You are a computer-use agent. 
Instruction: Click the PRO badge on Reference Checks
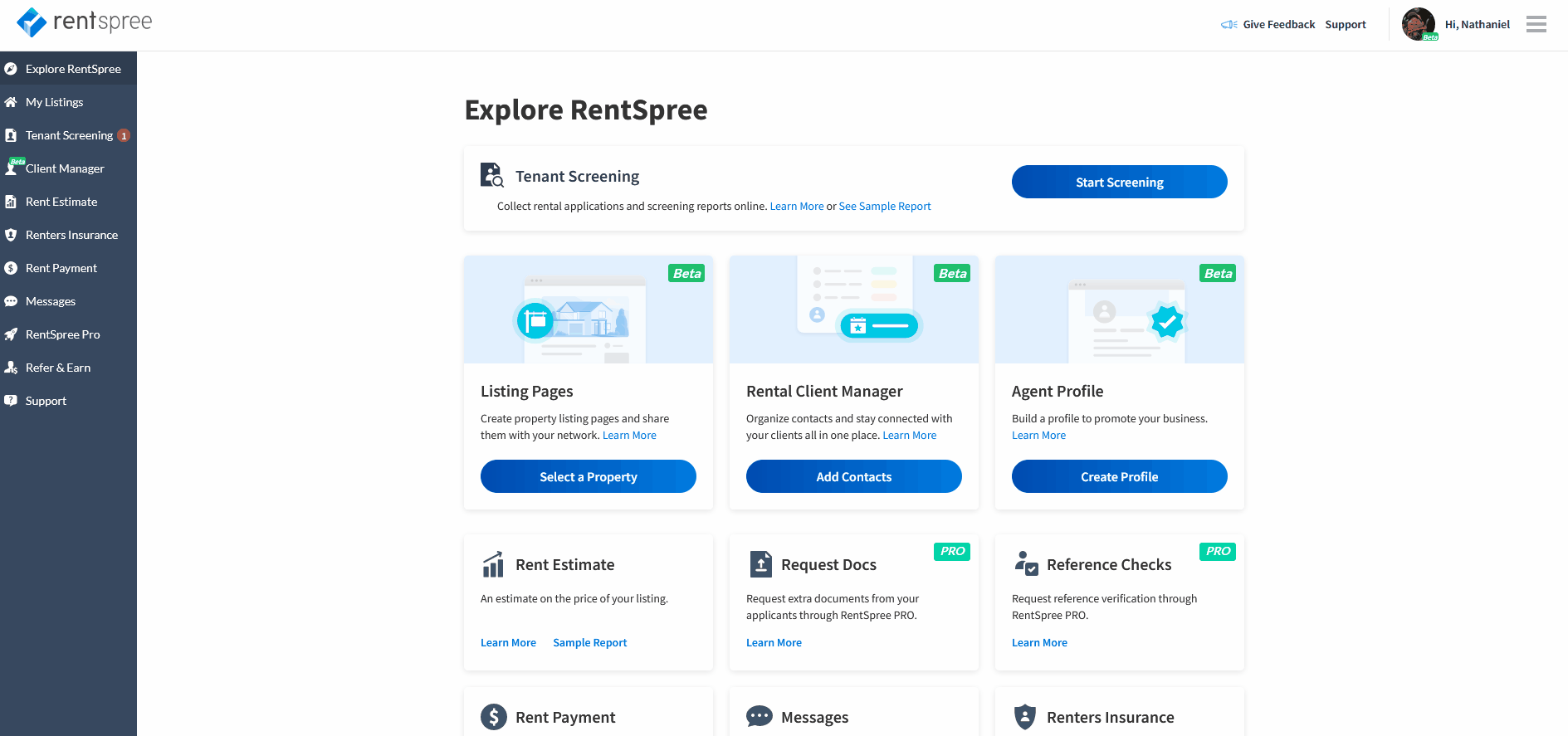[1218, 551]
